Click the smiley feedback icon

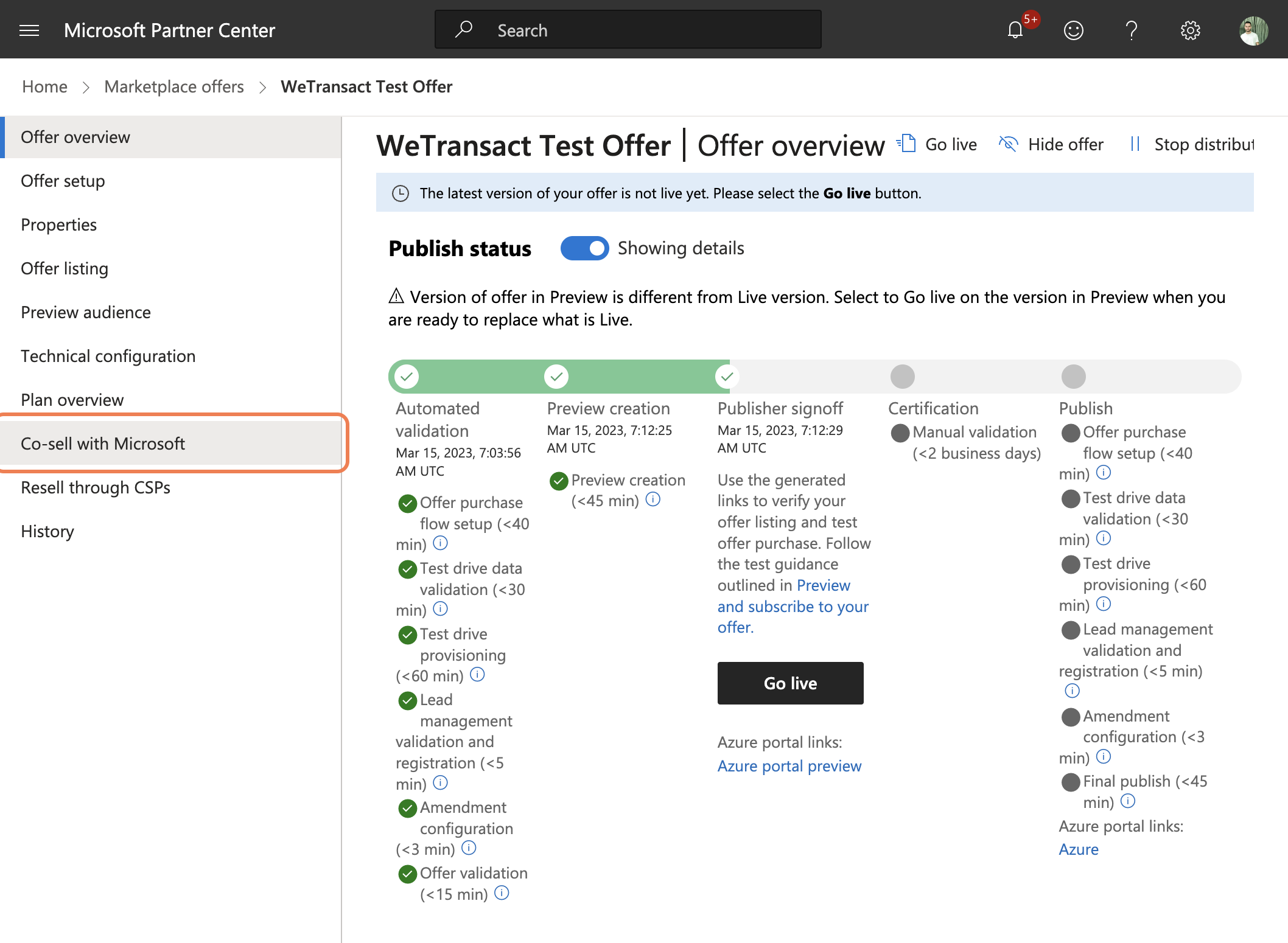[x=1074, y=30]
